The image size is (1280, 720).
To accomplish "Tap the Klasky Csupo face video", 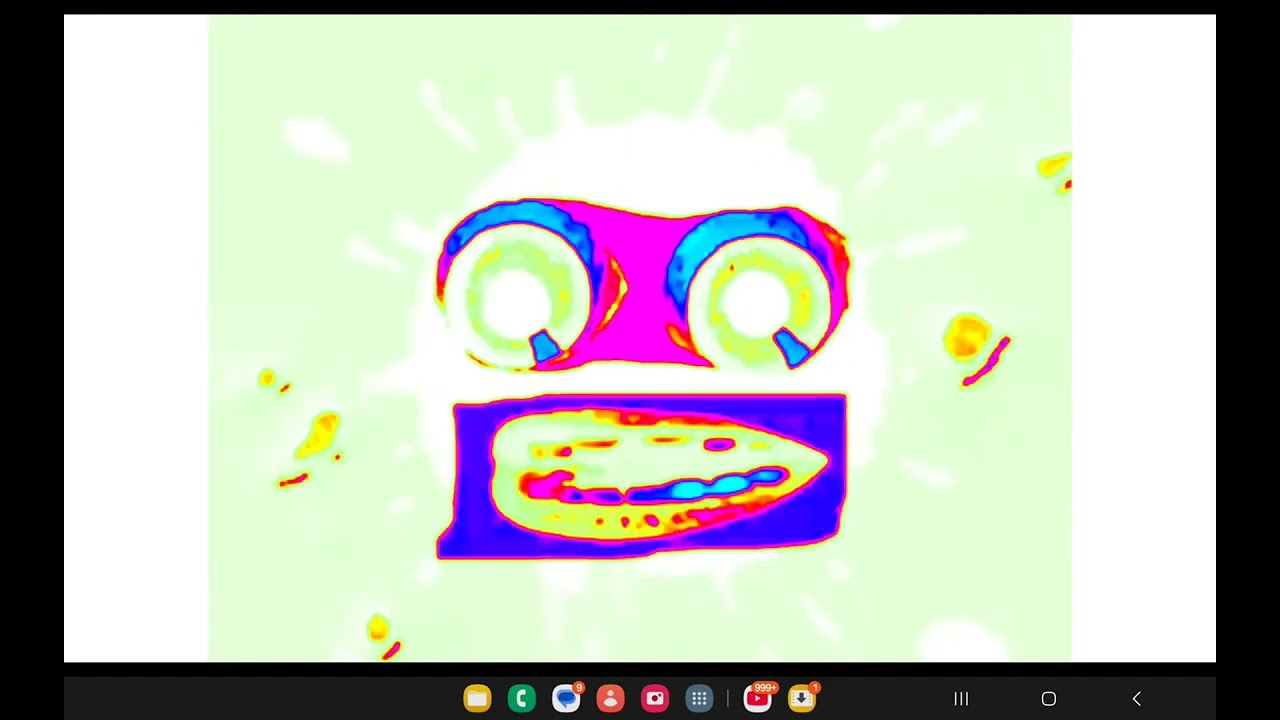I will (640, 338).
